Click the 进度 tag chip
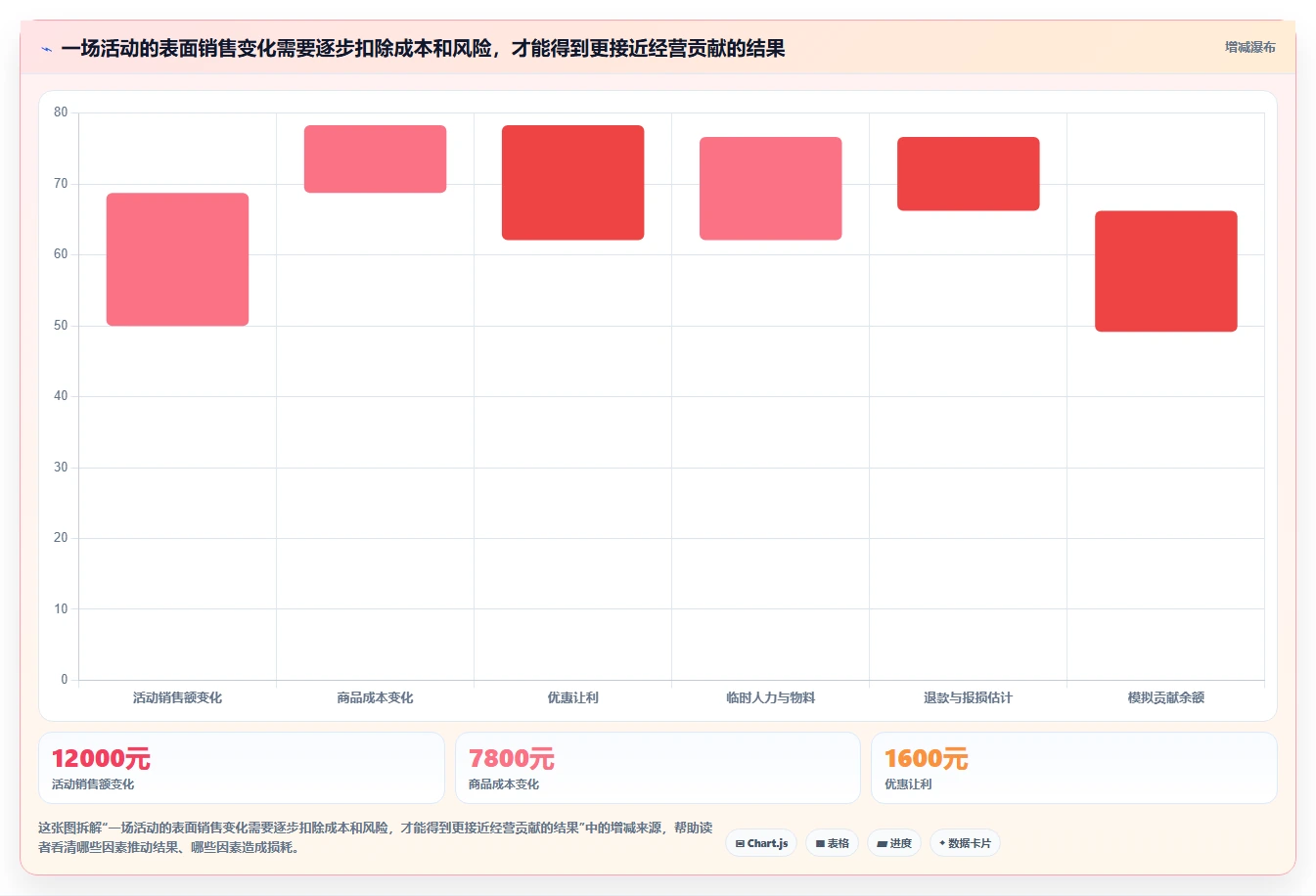This screenshot has width=1316, height=896. (x=894, y=843)
